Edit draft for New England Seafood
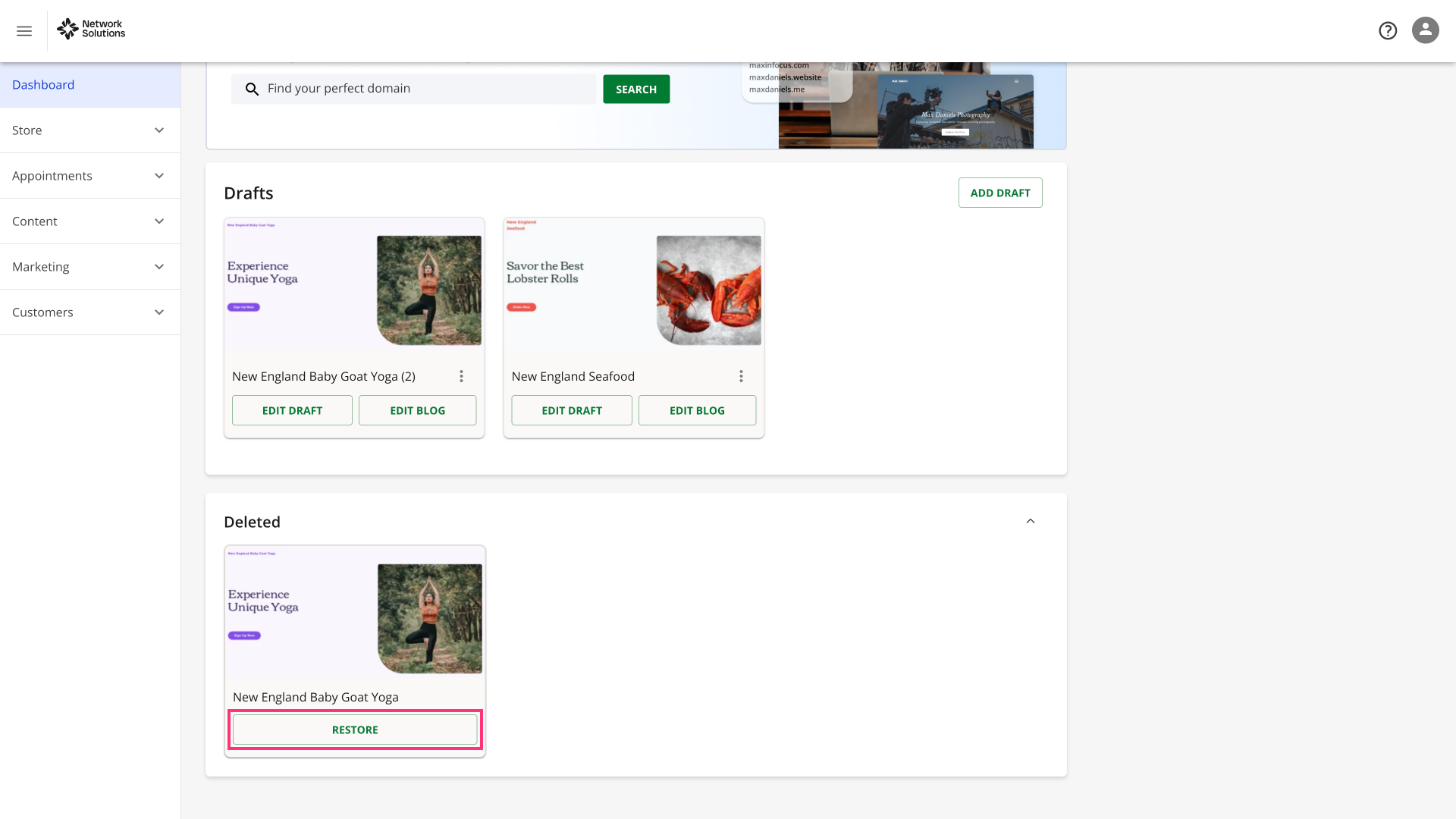This screenshot has width=1456, height=819. tap(571, 410)
